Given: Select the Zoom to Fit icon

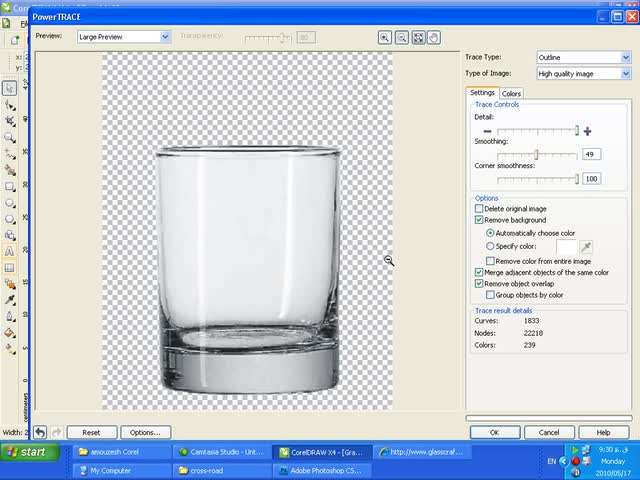Looking at the screenshot, I should (x=418, y=38).
